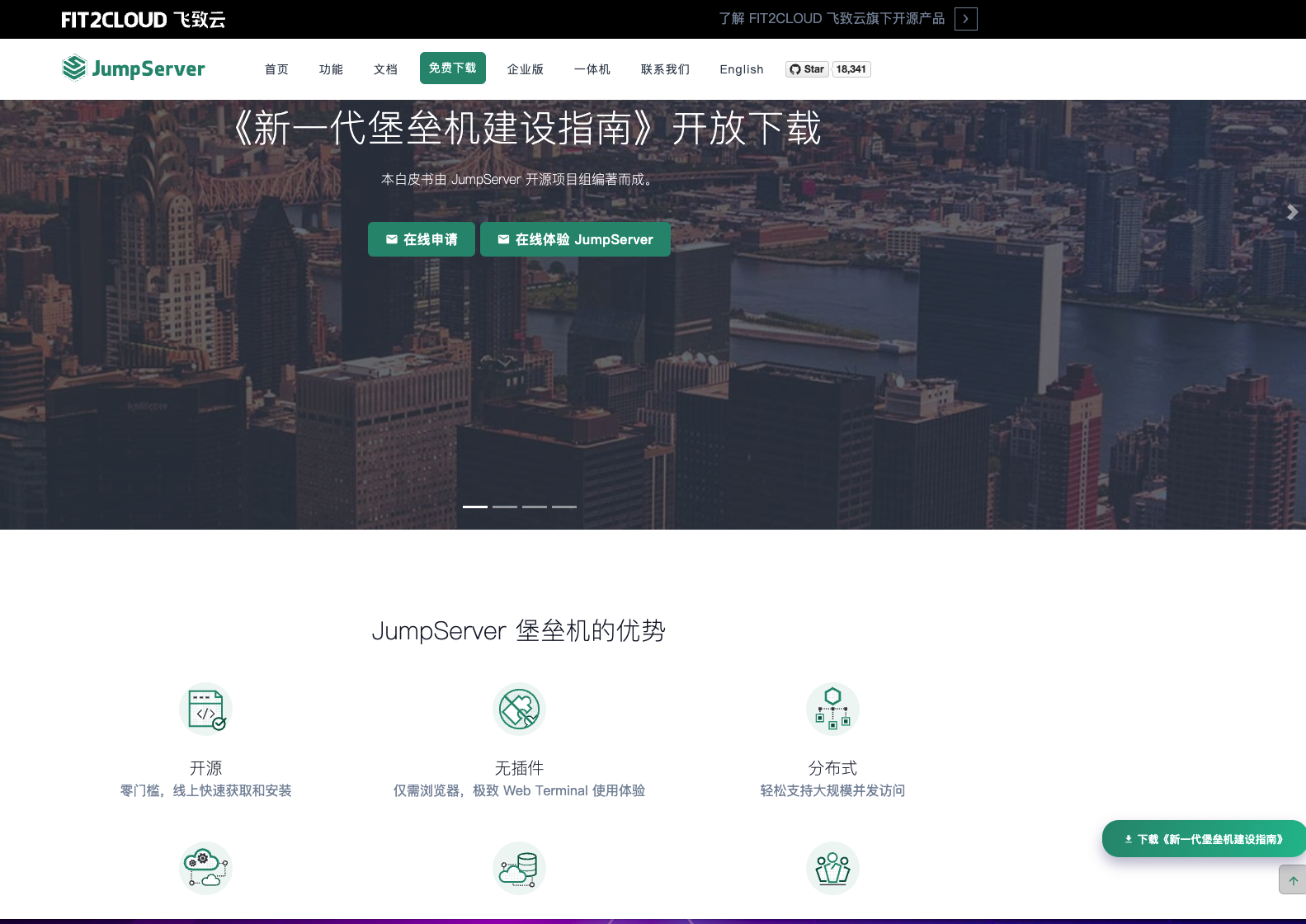Click the 开源 feature title
Viewport: 1306px width, 924px height.
tap(206, 768)
